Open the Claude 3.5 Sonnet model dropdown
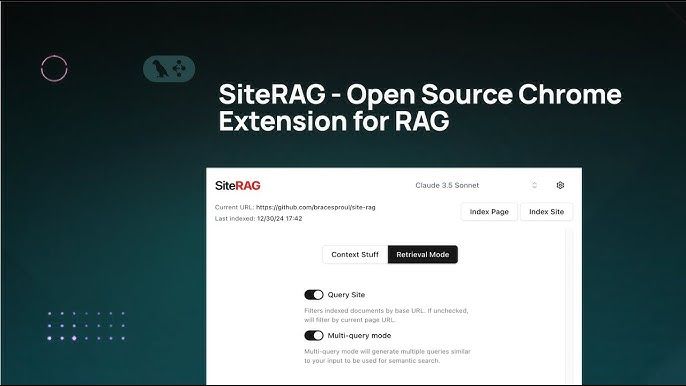The width and height of the screenshot is (686, 386). (476, 185)
